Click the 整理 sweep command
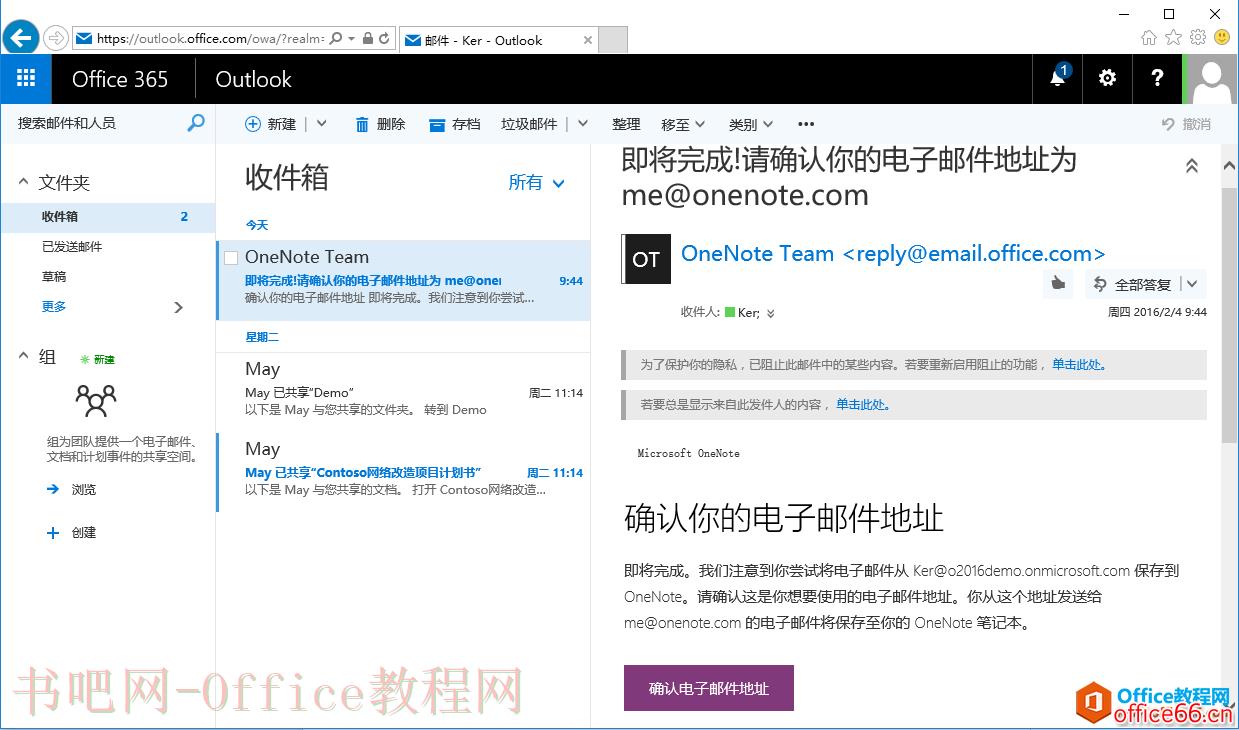 (x=626, y=124)
